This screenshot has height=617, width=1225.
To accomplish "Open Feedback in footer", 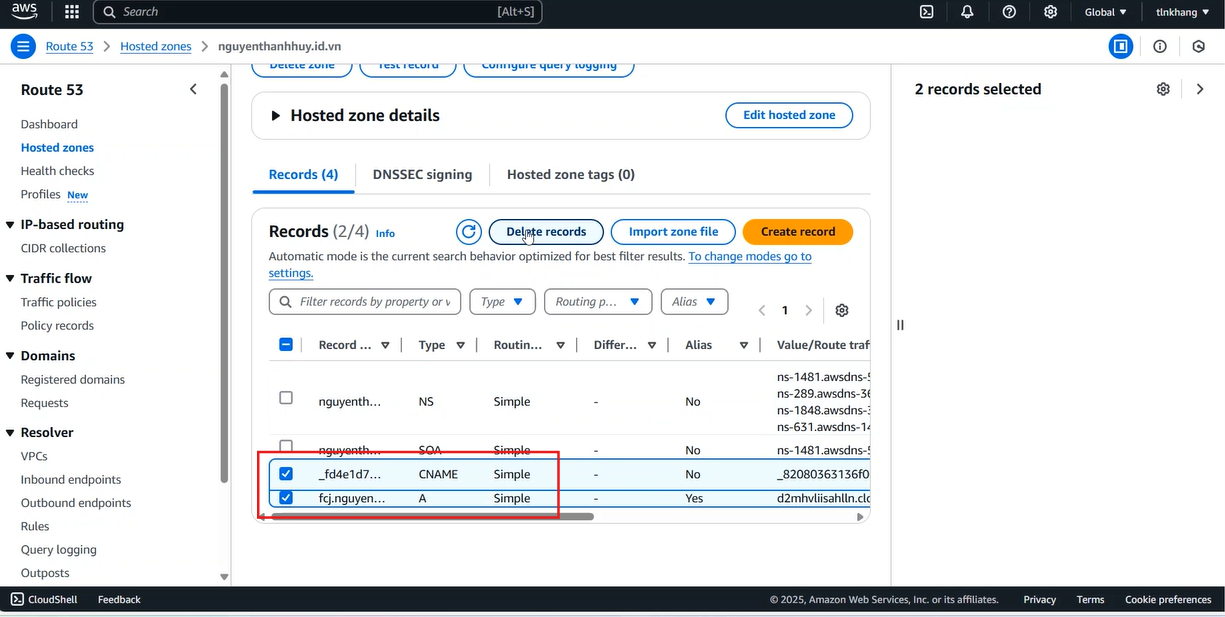I will click(x=119, y=599).
